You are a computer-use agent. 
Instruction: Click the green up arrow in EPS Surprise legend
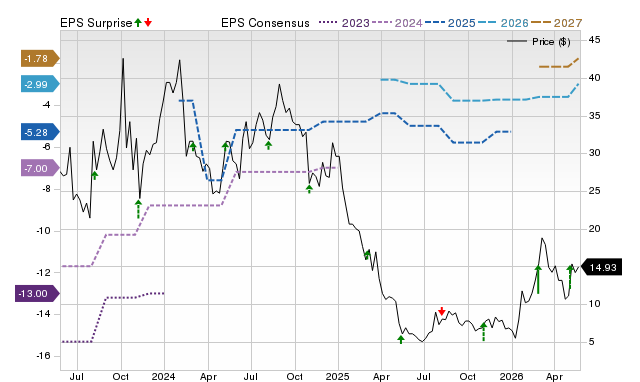click(138, 22)
